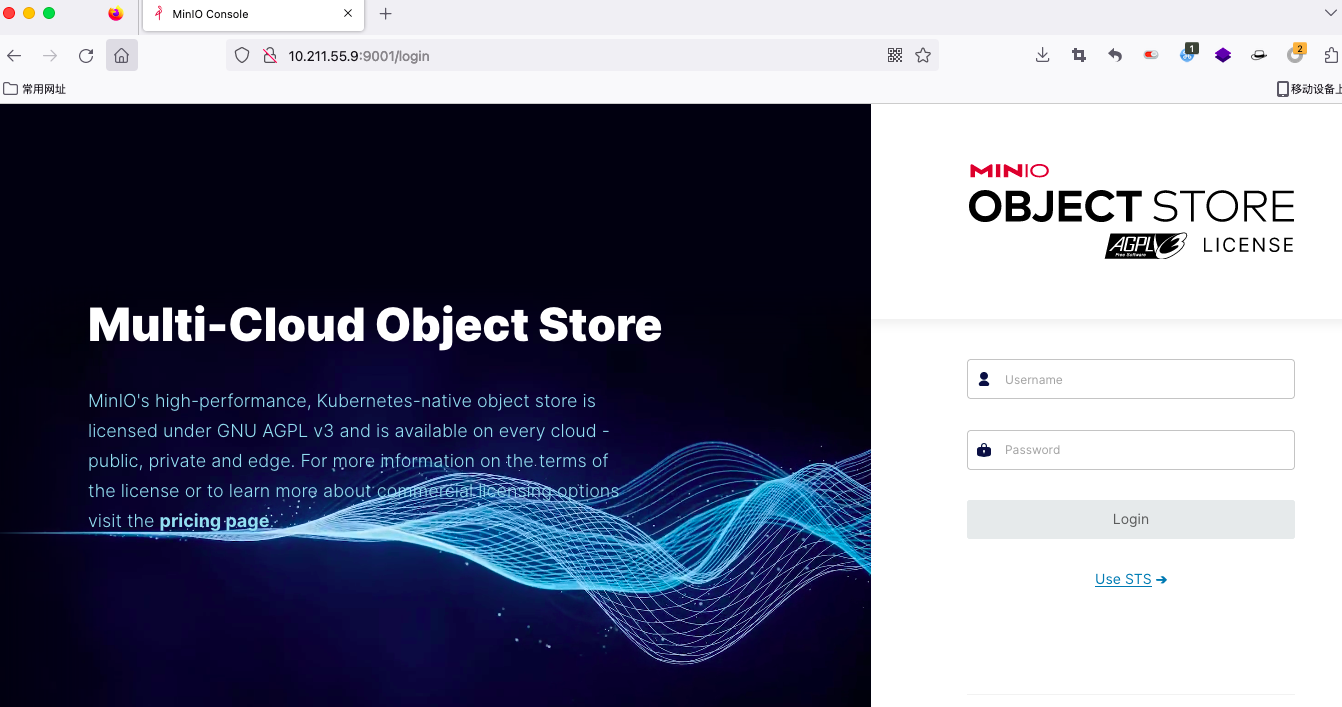Image resolution: width=1342 pixels, height=707 pixels.
Task: Bookmark this page with the star icon
Action: coord(923,55)
